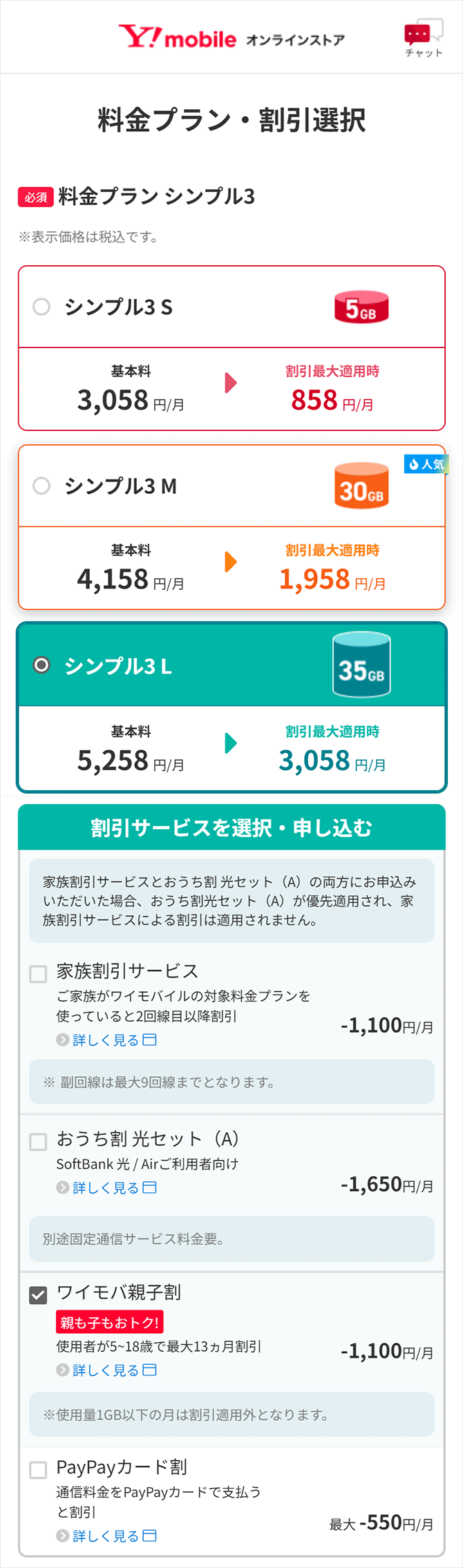Click the 35GB data badge icon
The width and height of the screenshot is (463, 1568).
361,666
